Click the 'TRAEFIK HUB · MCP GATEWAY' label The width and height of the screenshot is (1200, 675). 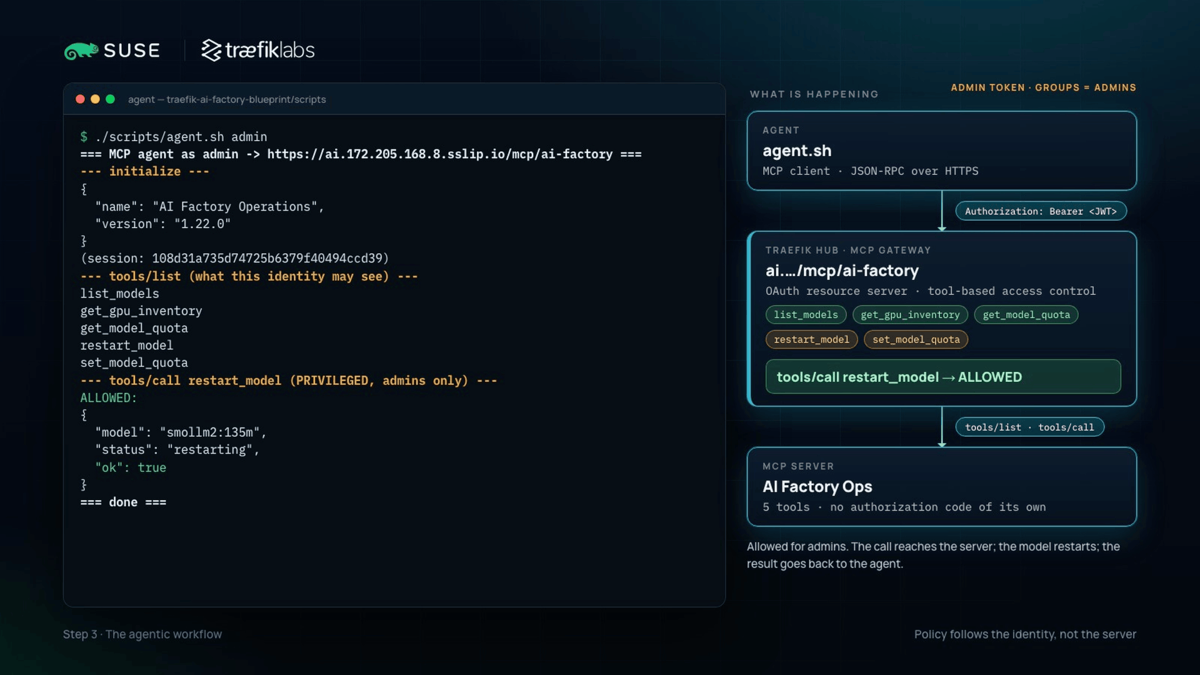pos(848,250)
